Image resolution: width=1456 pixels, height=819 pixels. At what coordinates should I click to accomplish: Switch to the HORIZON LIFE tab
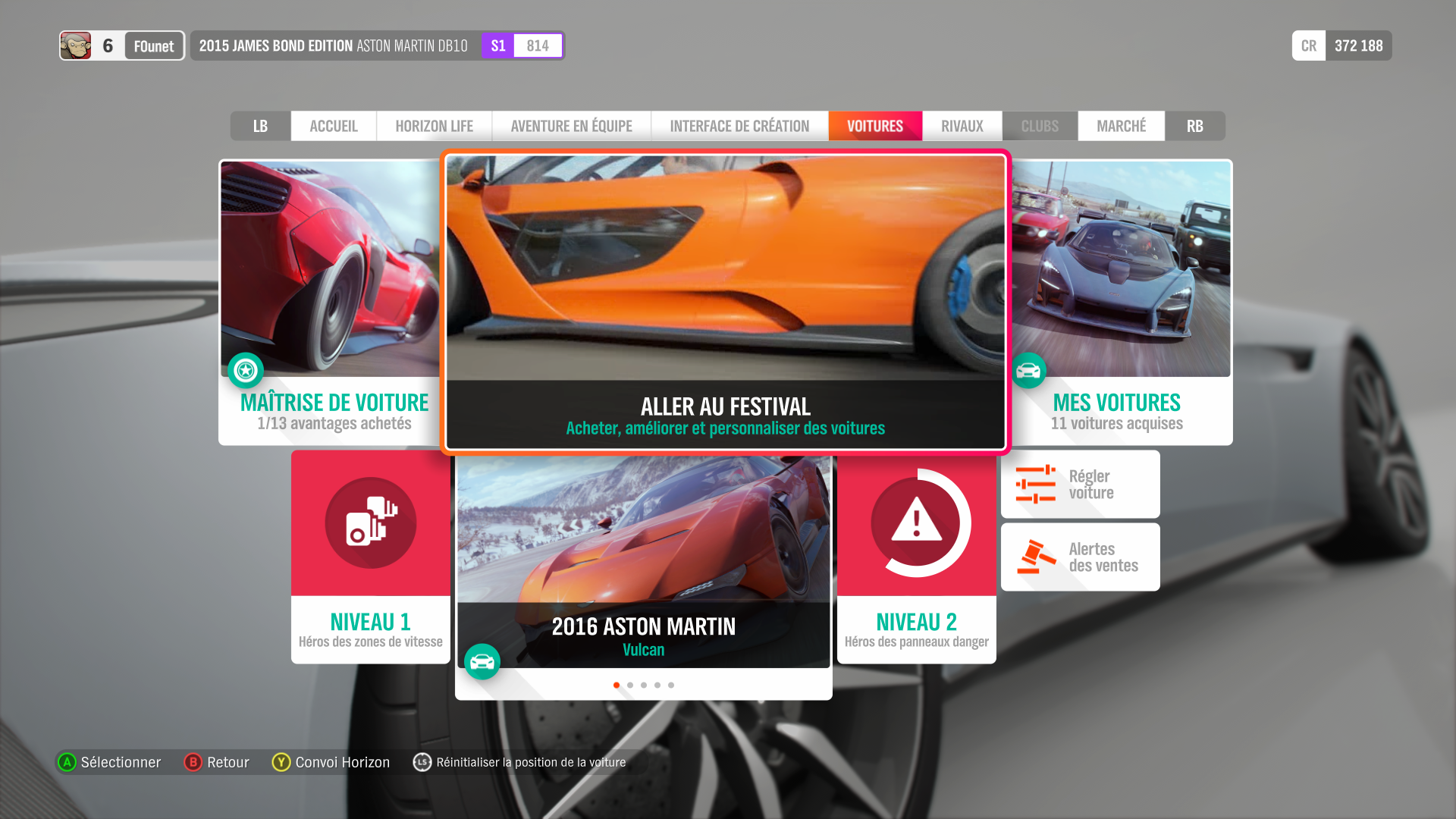coord(434,126)
